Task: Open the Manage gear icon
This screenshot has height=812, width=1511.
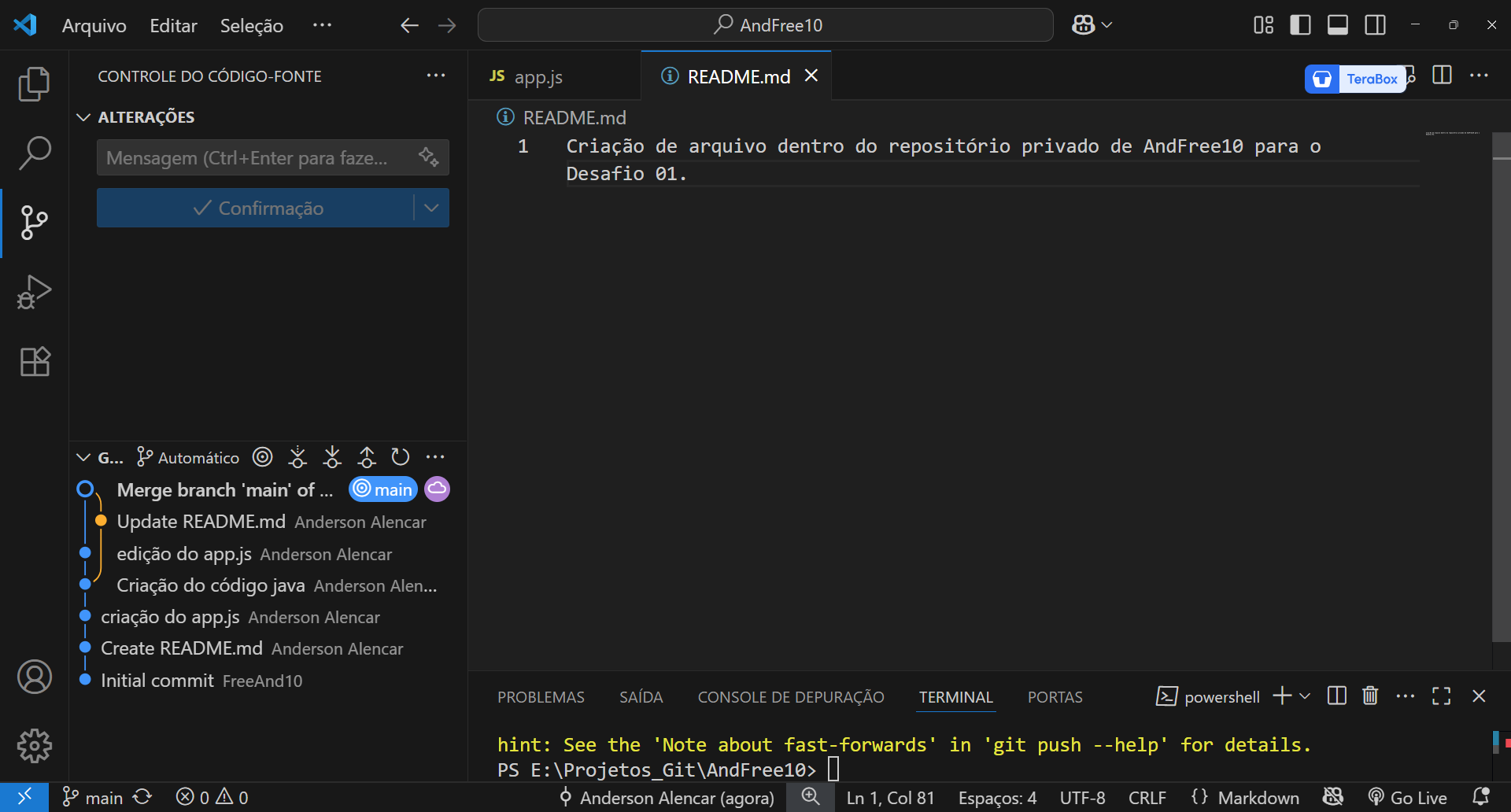Action: pos(34,745)
